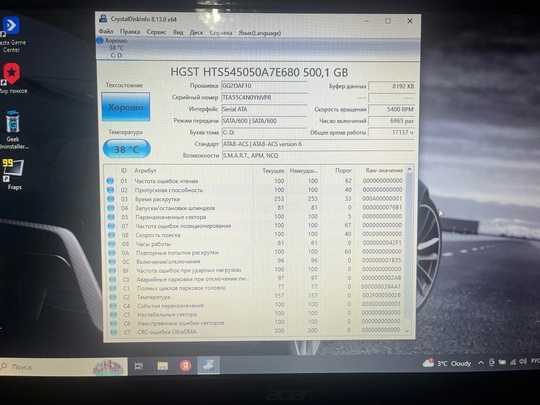
Task: Open the Мир танков desktop shortcut
Action: click(12, 79)
